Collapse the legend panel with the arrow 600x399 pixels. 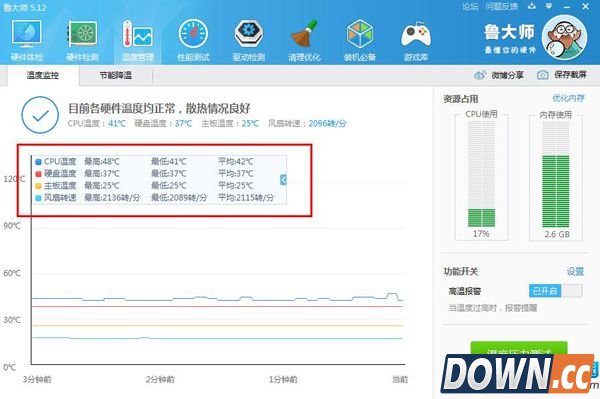pyautogui.click(x=283, y=179)
